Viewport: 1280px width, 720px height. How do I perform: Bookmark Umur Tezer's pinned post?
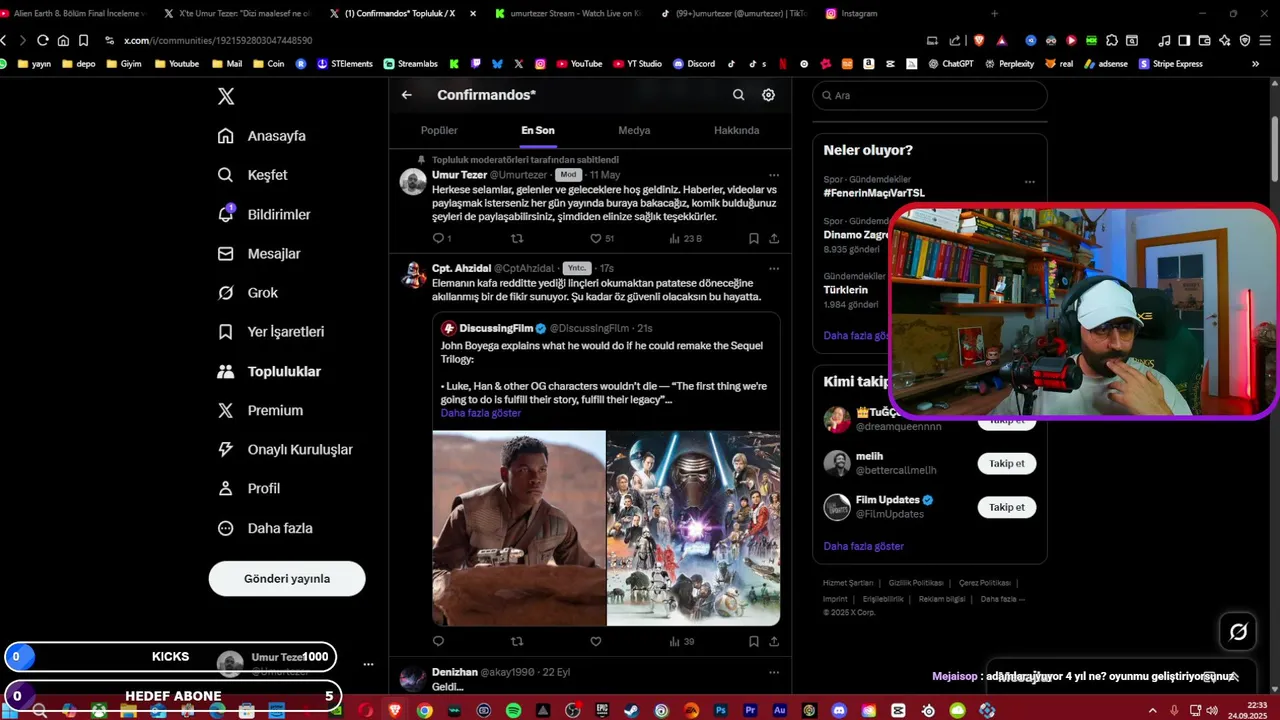click(754, 239)
